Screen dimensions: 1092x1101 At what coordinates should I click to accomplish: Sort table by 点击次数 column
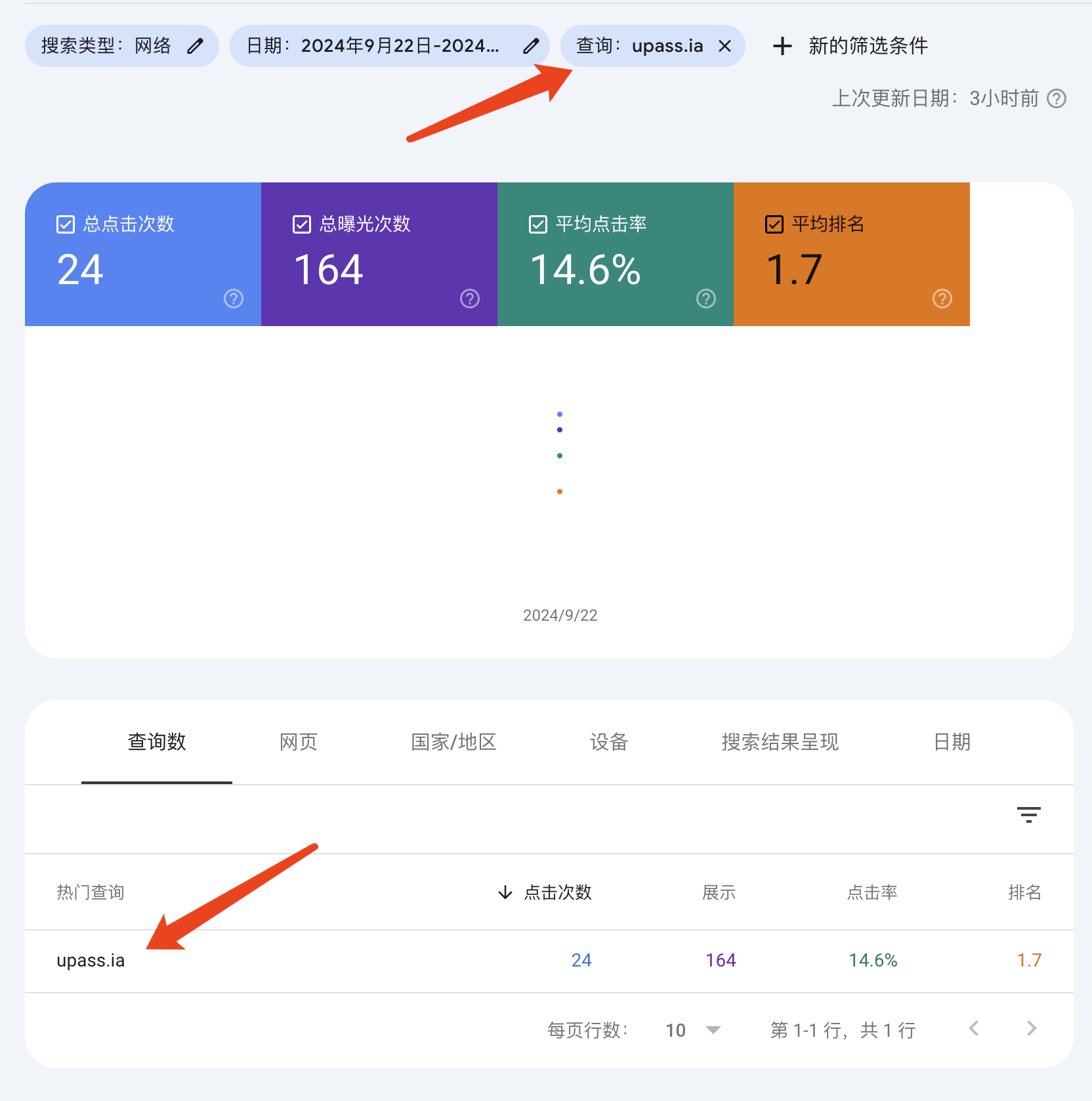pos(545,892)
